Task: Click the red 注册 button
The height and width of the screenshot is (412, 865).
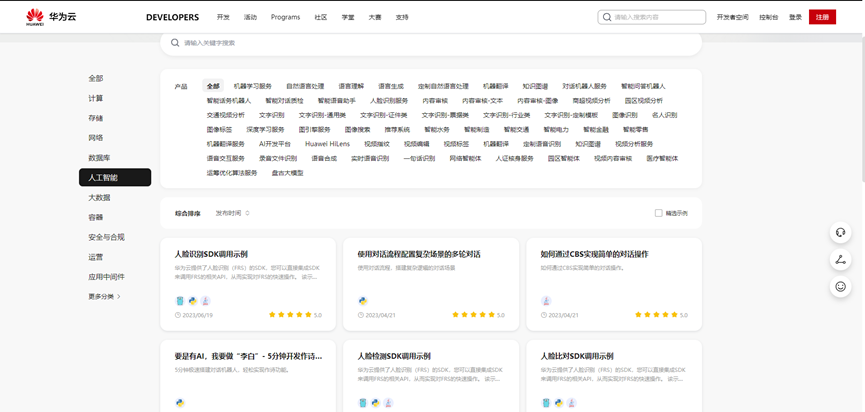Action: (822, 17)
